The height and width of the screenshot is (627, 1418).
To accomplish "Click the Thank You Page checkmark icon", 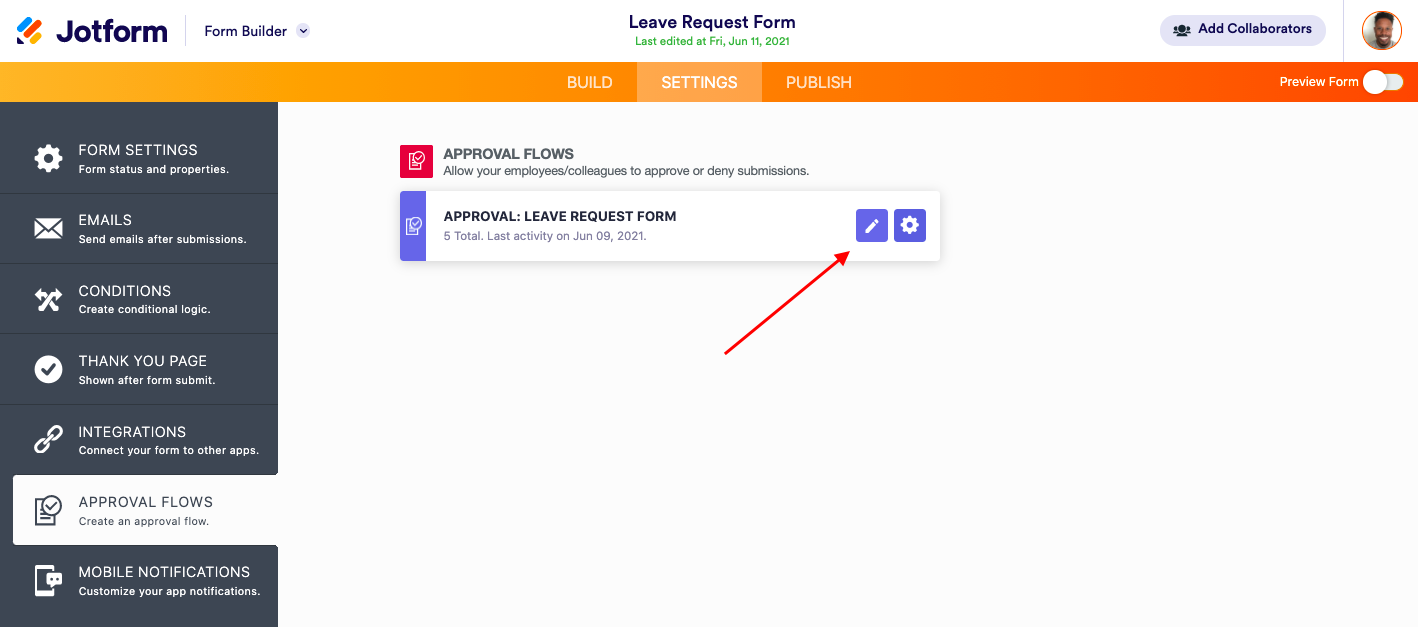I will (48, 369).
